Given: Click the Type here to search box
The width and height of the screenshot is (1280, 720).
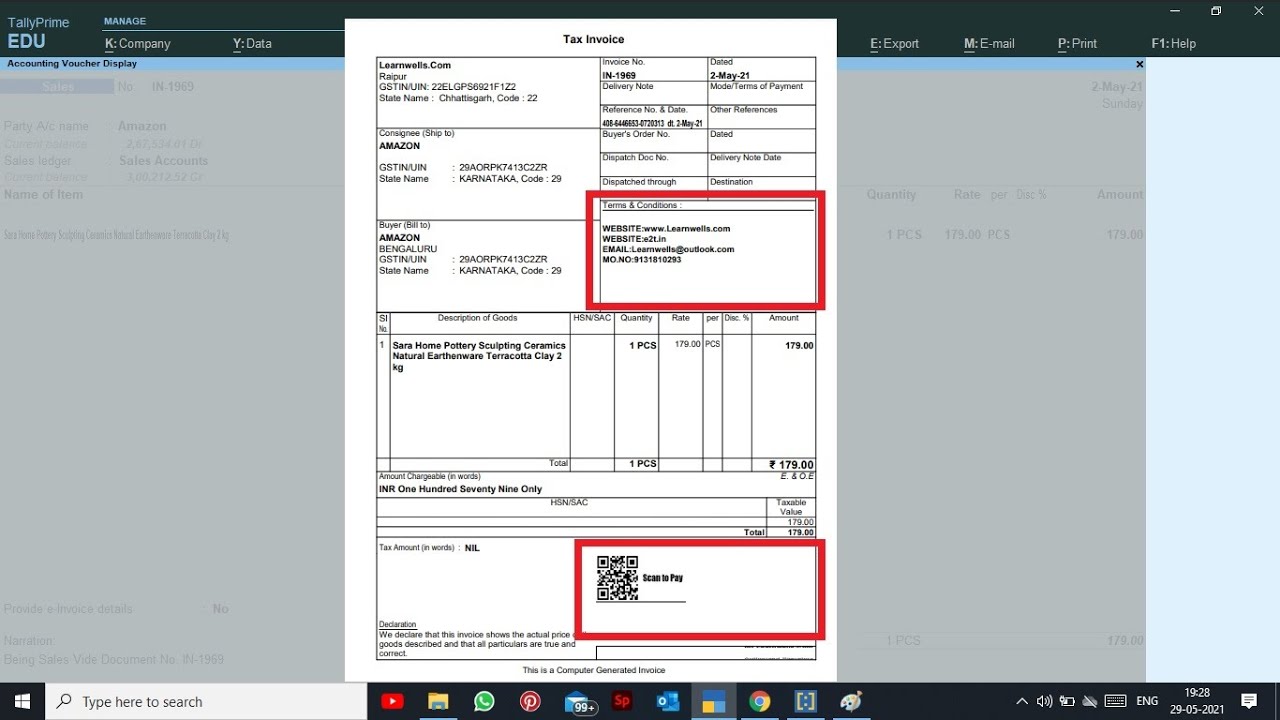Looking at the screenshot, I should (207, 701).
